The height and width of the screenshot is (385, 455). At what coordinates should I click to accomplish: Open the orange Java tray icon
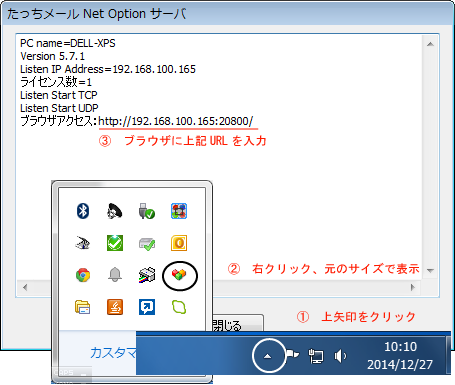pos(115,307)
